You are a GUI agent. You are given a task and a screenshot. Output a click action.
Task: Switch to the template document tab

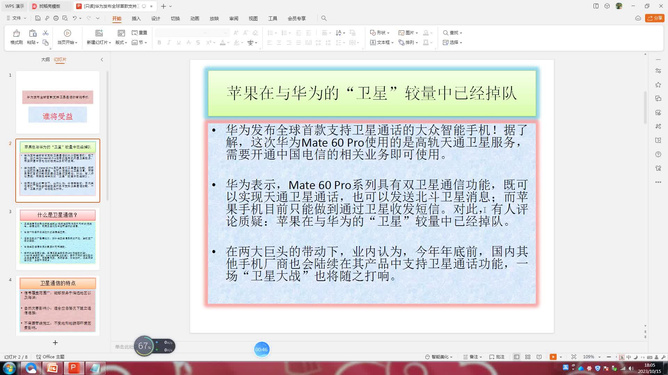tap(49, 6)
